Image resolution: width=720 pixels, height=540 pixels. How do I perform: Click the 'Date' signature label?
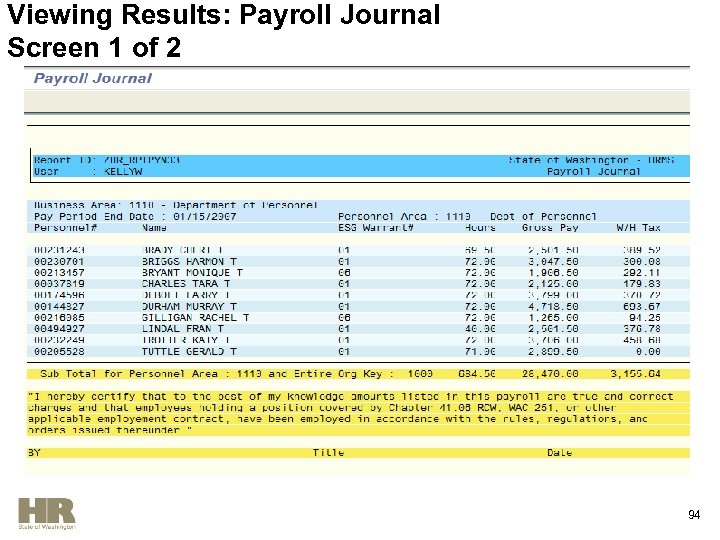pyautogui.click(x=559, y=453)
